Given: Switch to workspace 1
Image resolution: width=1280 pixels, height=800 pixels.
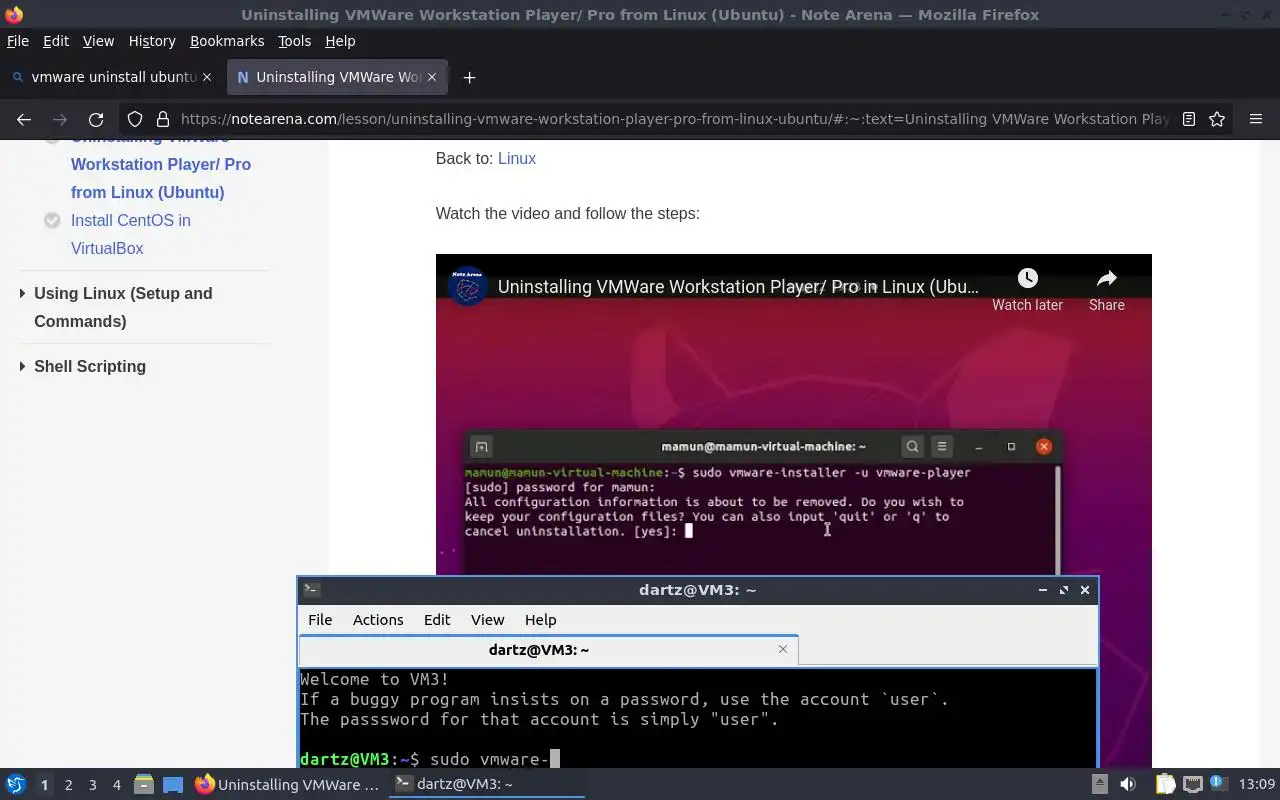Looking at the screenshot, I should 44,785.
